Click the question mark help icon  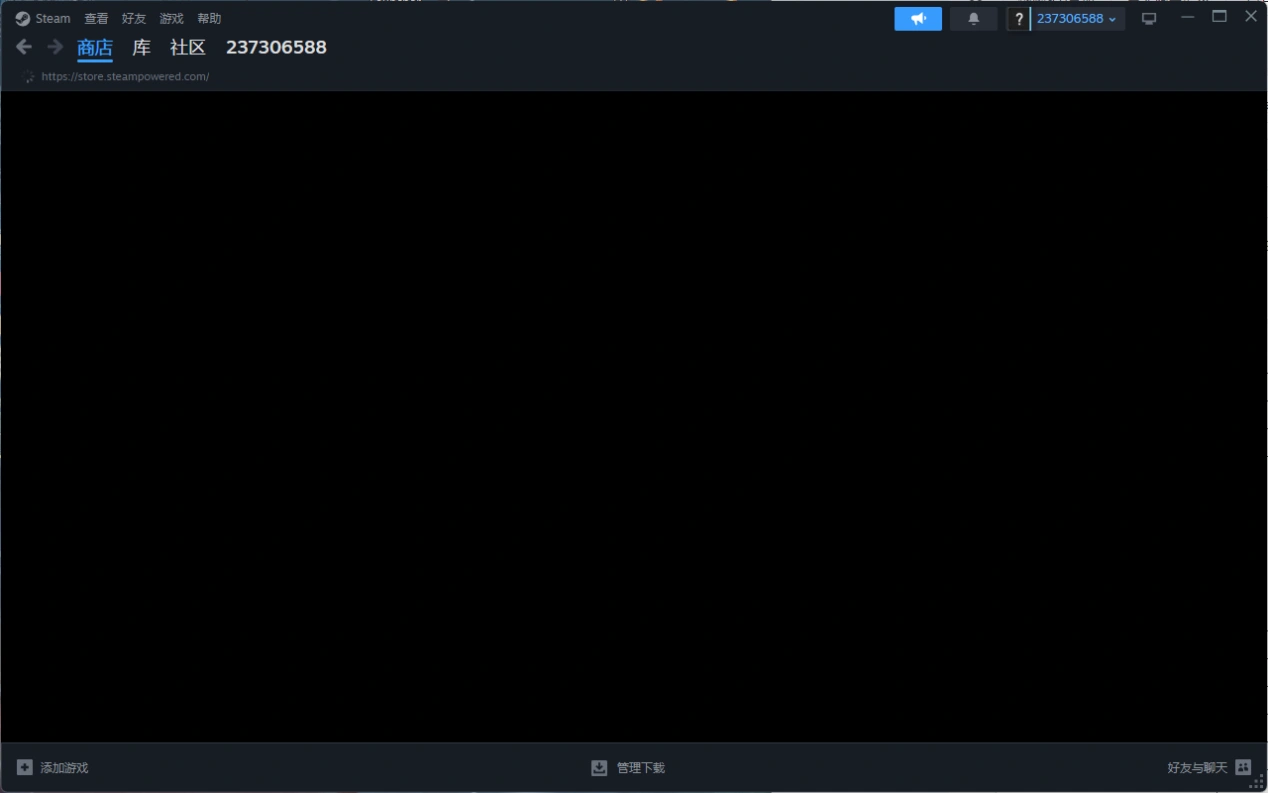pos(1018,19)
